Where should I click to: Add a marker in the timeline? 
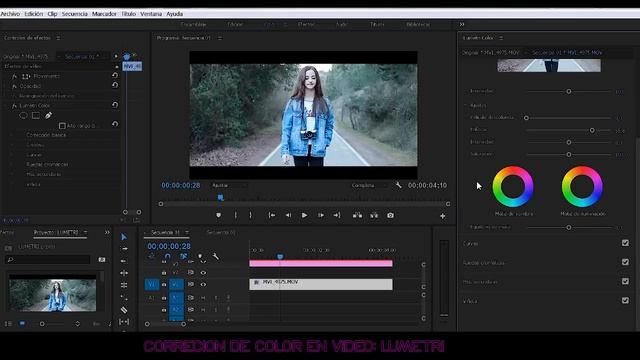coord(200,256)
